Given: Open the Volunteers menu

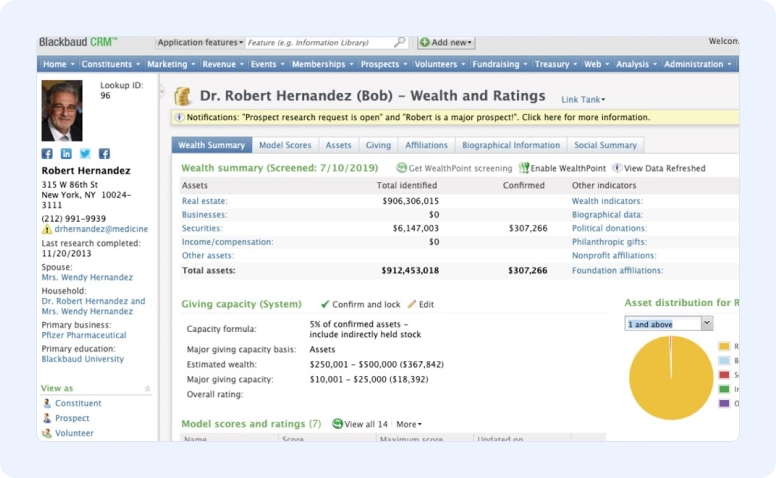Looking at the screenshot, I should click(x=440, y=64).
